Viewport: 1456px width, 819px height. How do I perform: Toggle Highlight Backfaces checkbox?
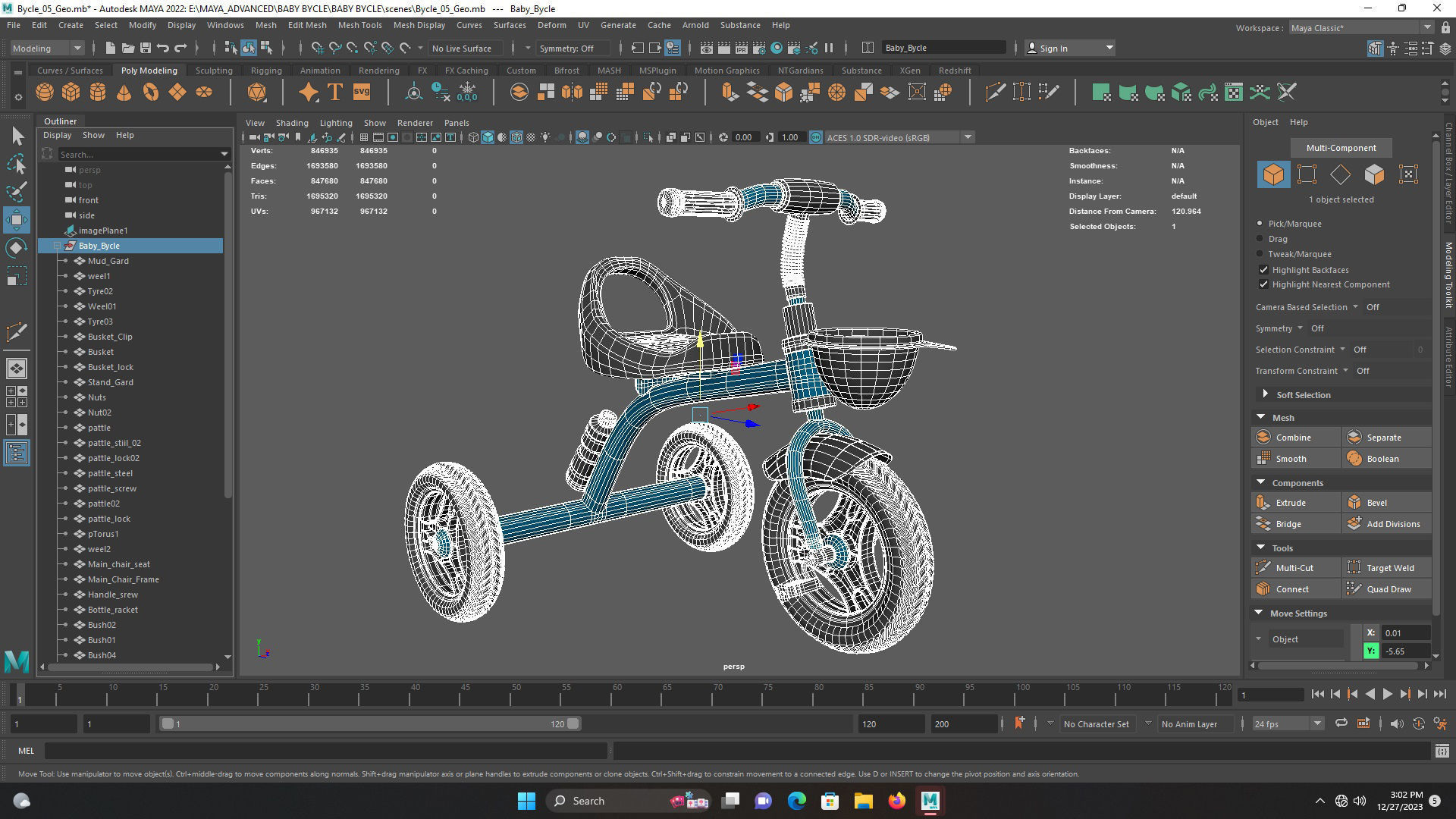point(1263,270)
